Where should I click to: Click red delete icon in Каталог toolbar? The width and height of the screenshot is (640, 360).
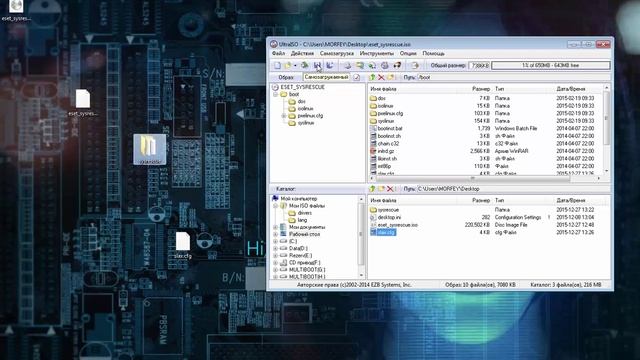(390, 189)
